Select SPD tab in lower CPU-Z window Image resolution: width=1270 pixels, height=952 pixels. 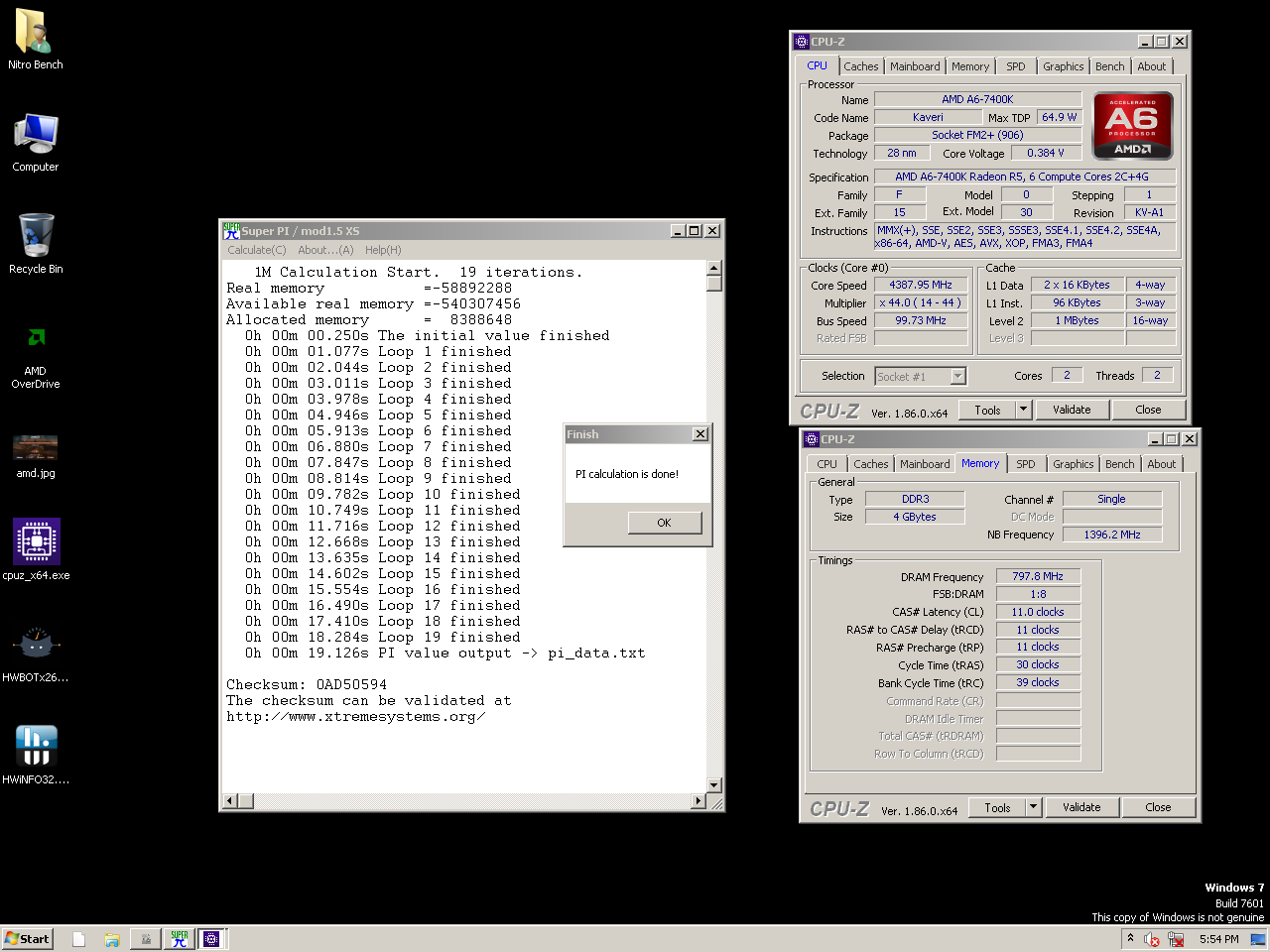point(1026,464)
